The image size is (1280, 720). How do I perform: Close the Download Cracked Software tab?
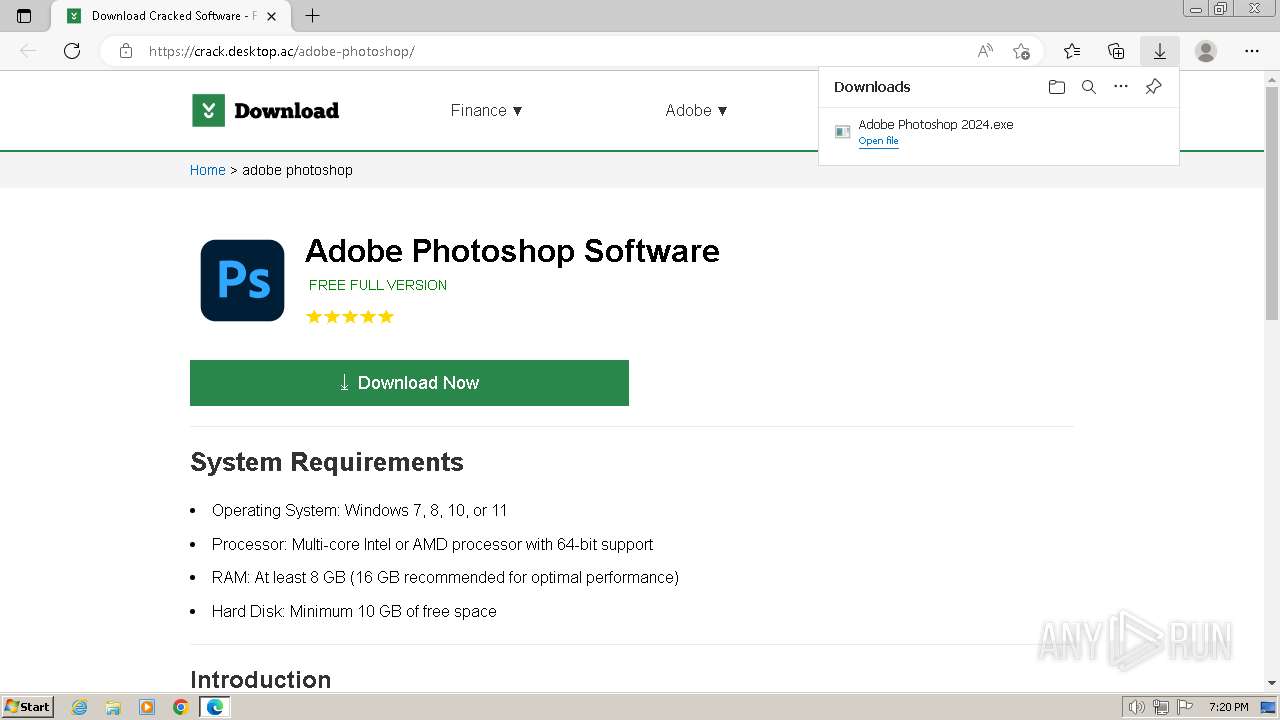(271, 16)
